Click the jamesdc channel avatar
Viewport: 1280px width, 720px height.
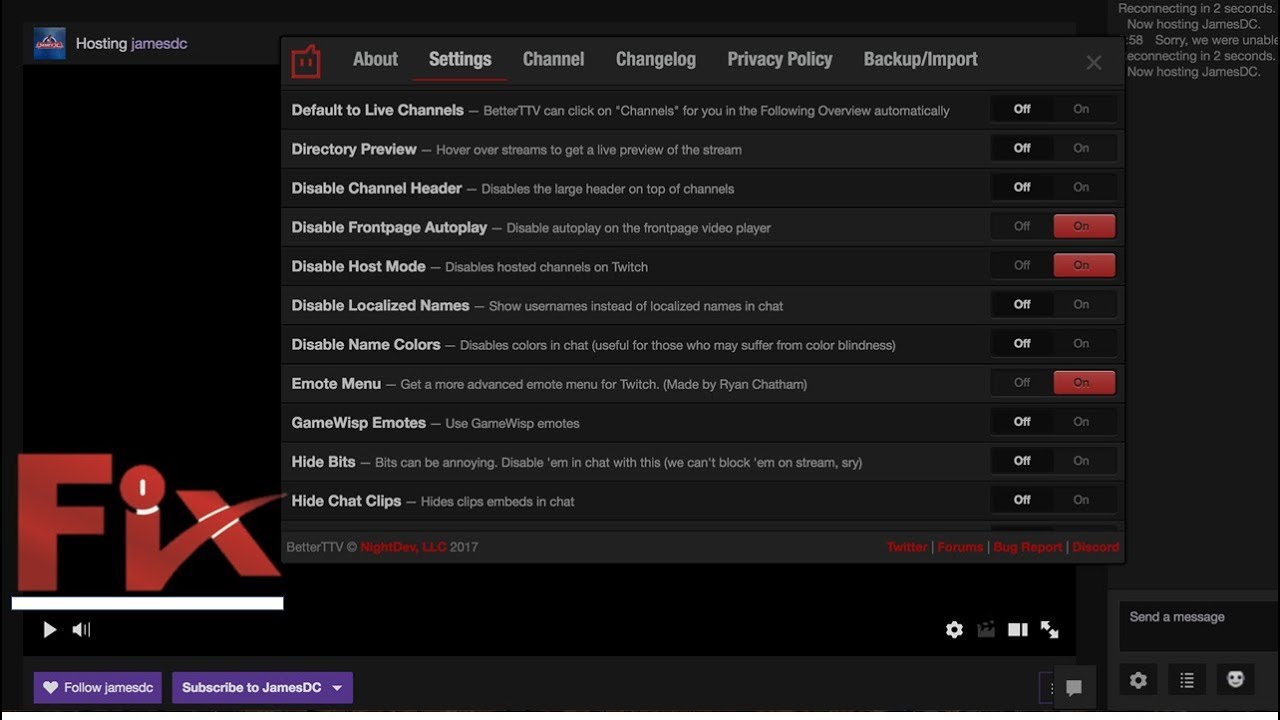(x=50, y=44)
